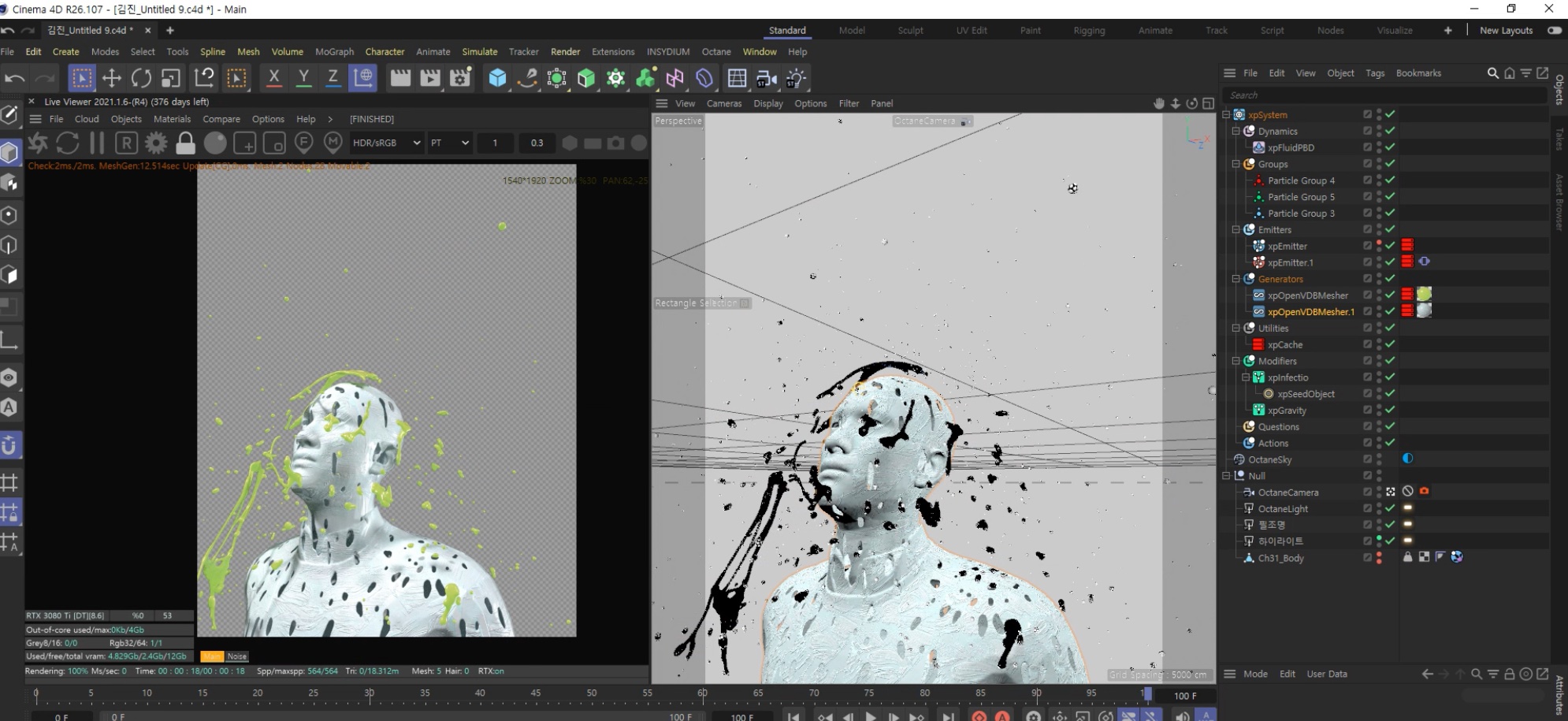
Task: Click the Light object icon
Action: (796, 78)
